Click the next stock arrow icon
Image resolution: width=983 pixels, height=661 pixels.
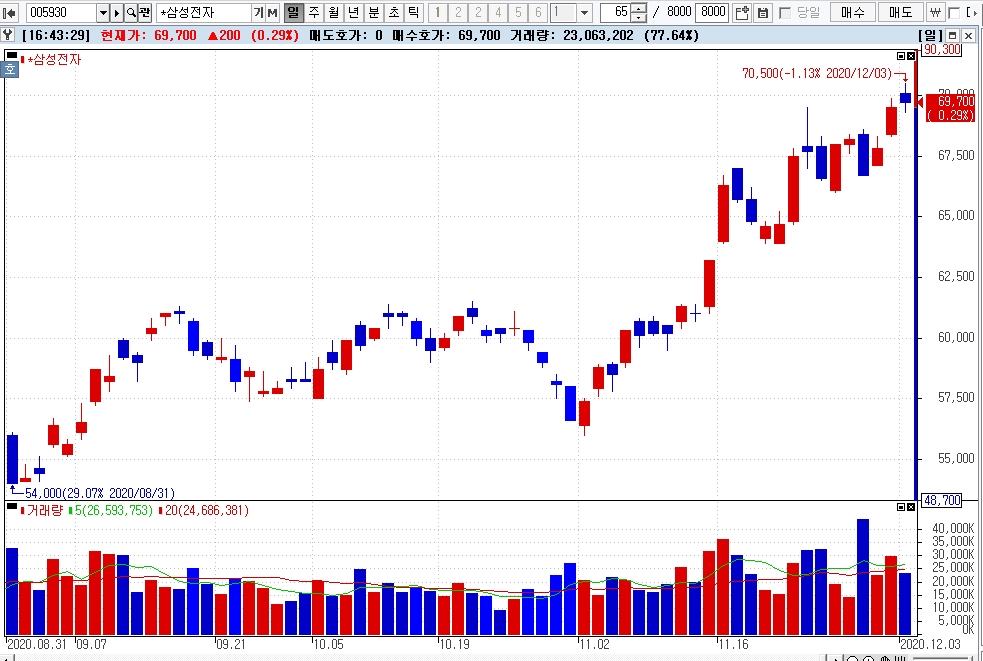(117, 12)
